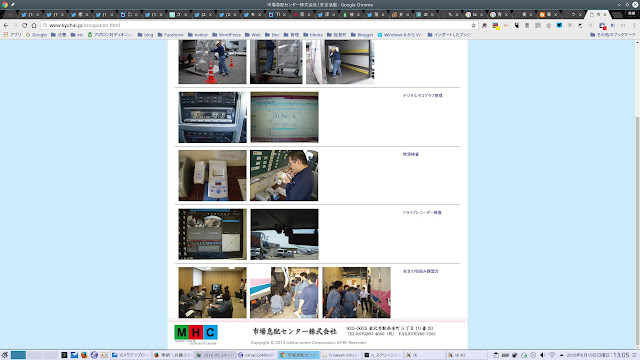
Task: Click the red-badged extension icon
Action: coord(602,26)
